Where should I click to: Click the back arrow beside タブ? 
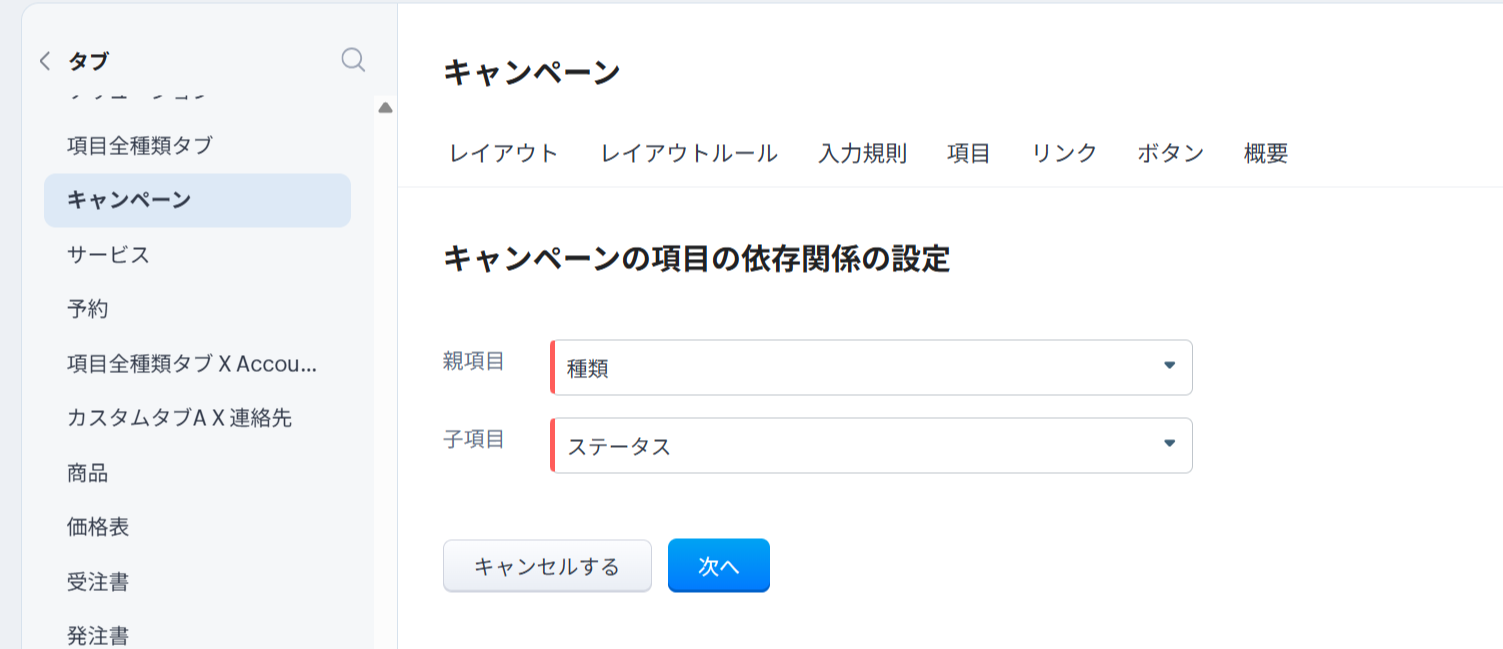(x=44, y=61)
